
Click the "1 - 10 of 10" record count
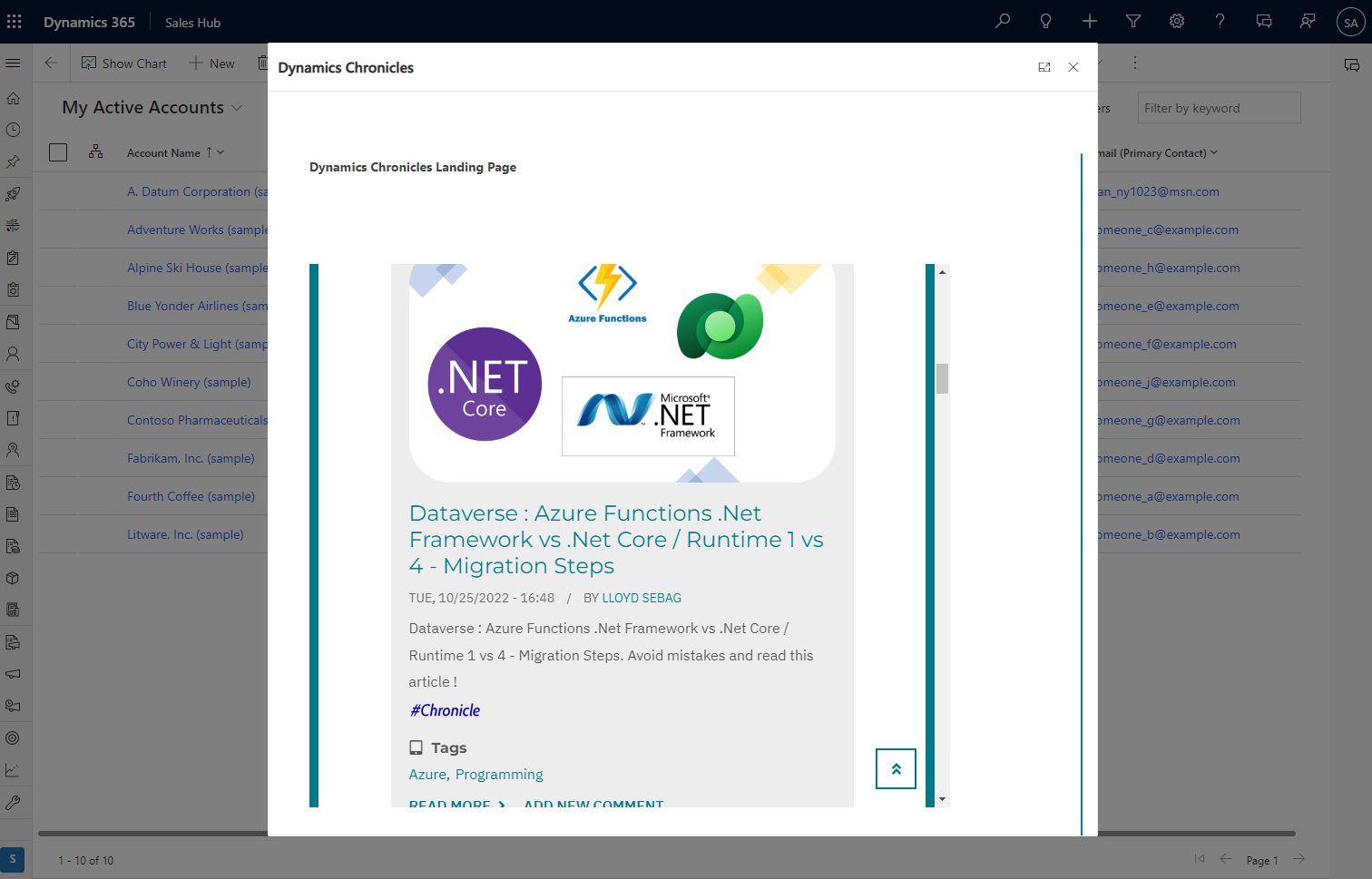86,860
